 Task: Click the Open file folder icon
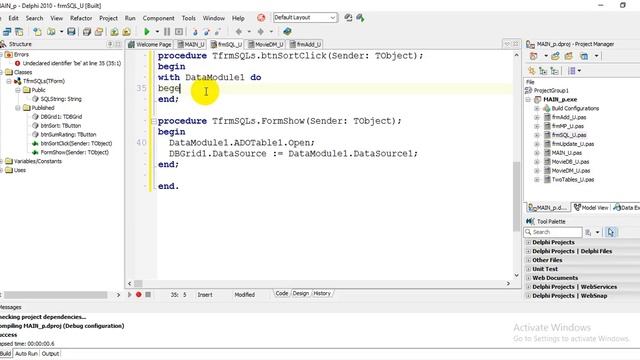coord(51,31)
